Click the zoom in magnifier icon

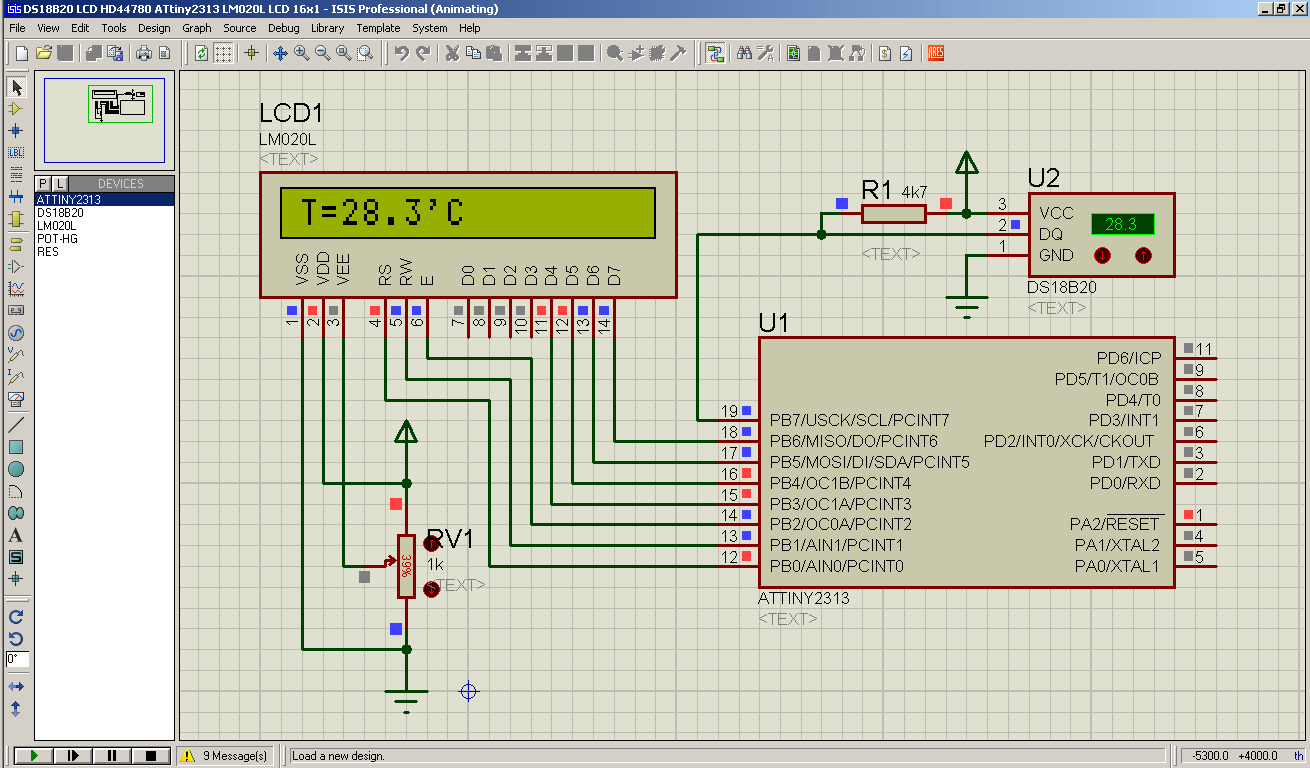(301, 53)
